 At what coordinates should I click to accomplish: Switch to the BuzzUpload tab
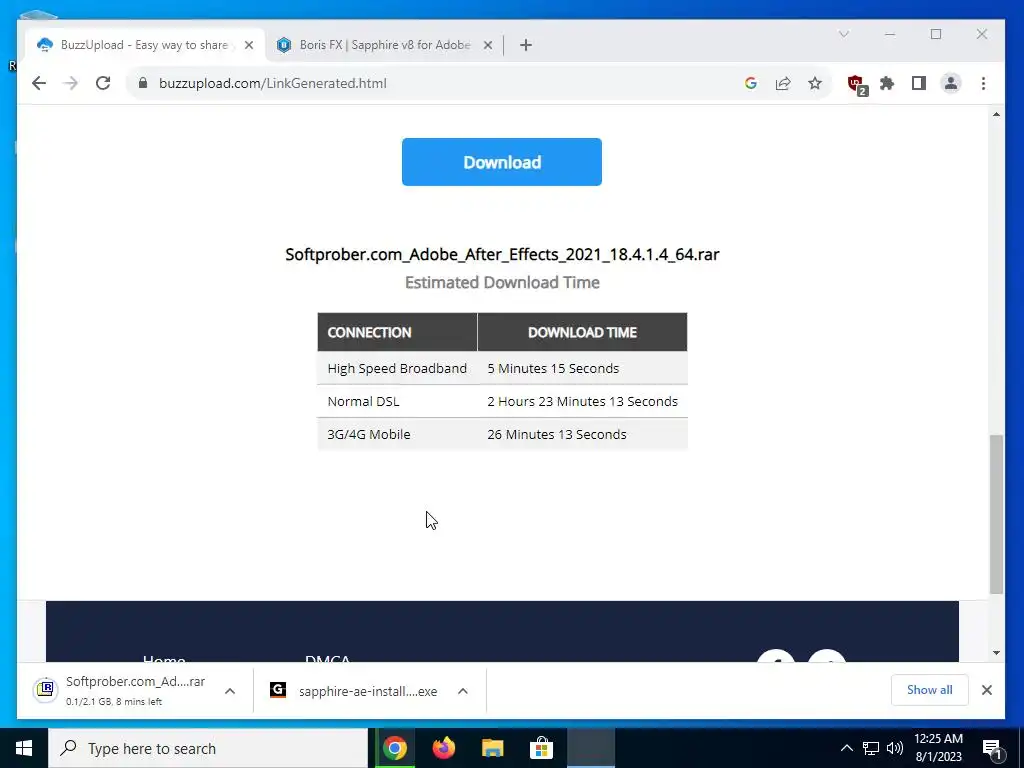(x=144, y=44)
